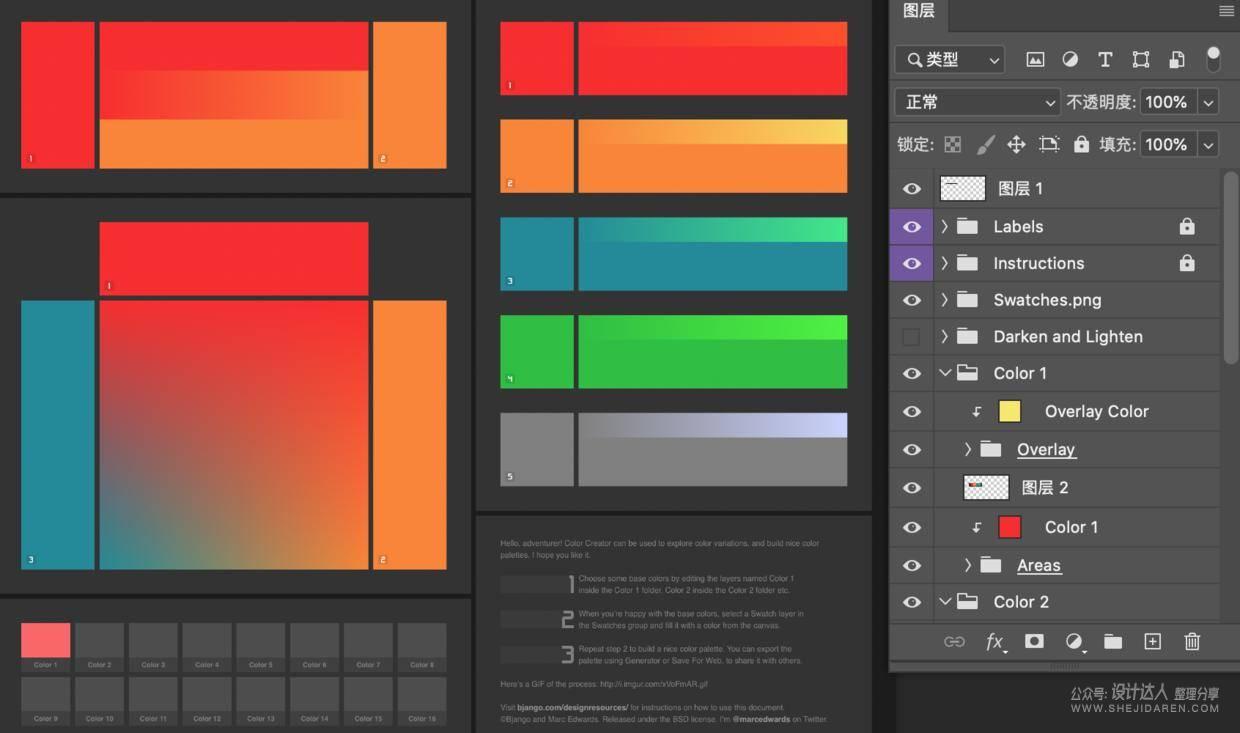Hide the Labels group
Screen dimensions: 1240x733
(x=911, y=226)
